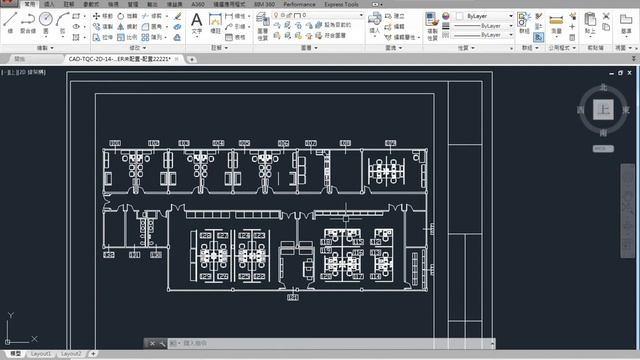Expand the Draw panel flyout
The height and width of the screenshot is (360, 640).
pyautogui.click(x=45, y=48)
